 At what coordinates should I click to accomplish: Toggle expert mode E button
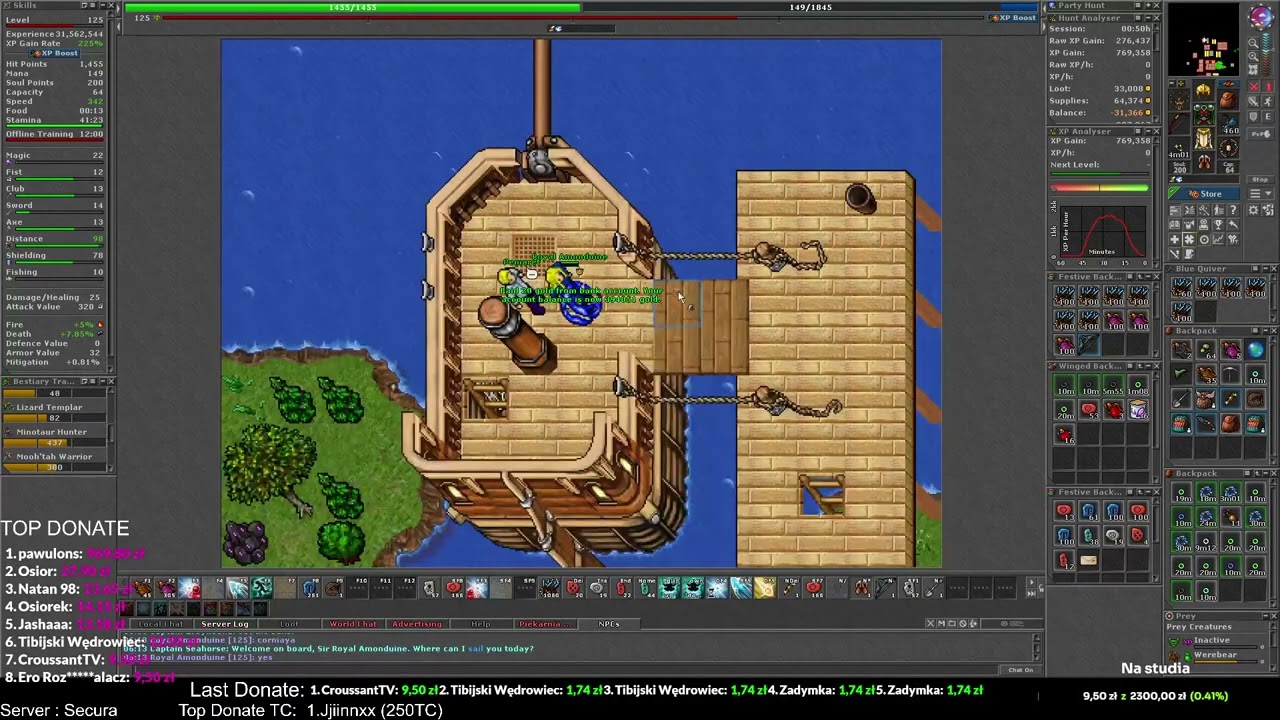tap(1268, 116)
